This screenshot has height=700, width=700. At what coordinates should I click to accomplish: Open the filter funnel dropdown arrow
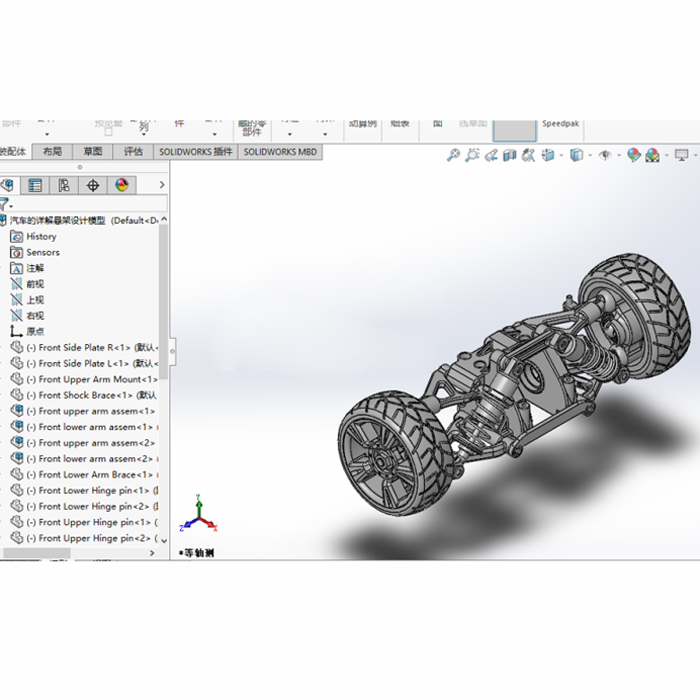coord(11,206)
